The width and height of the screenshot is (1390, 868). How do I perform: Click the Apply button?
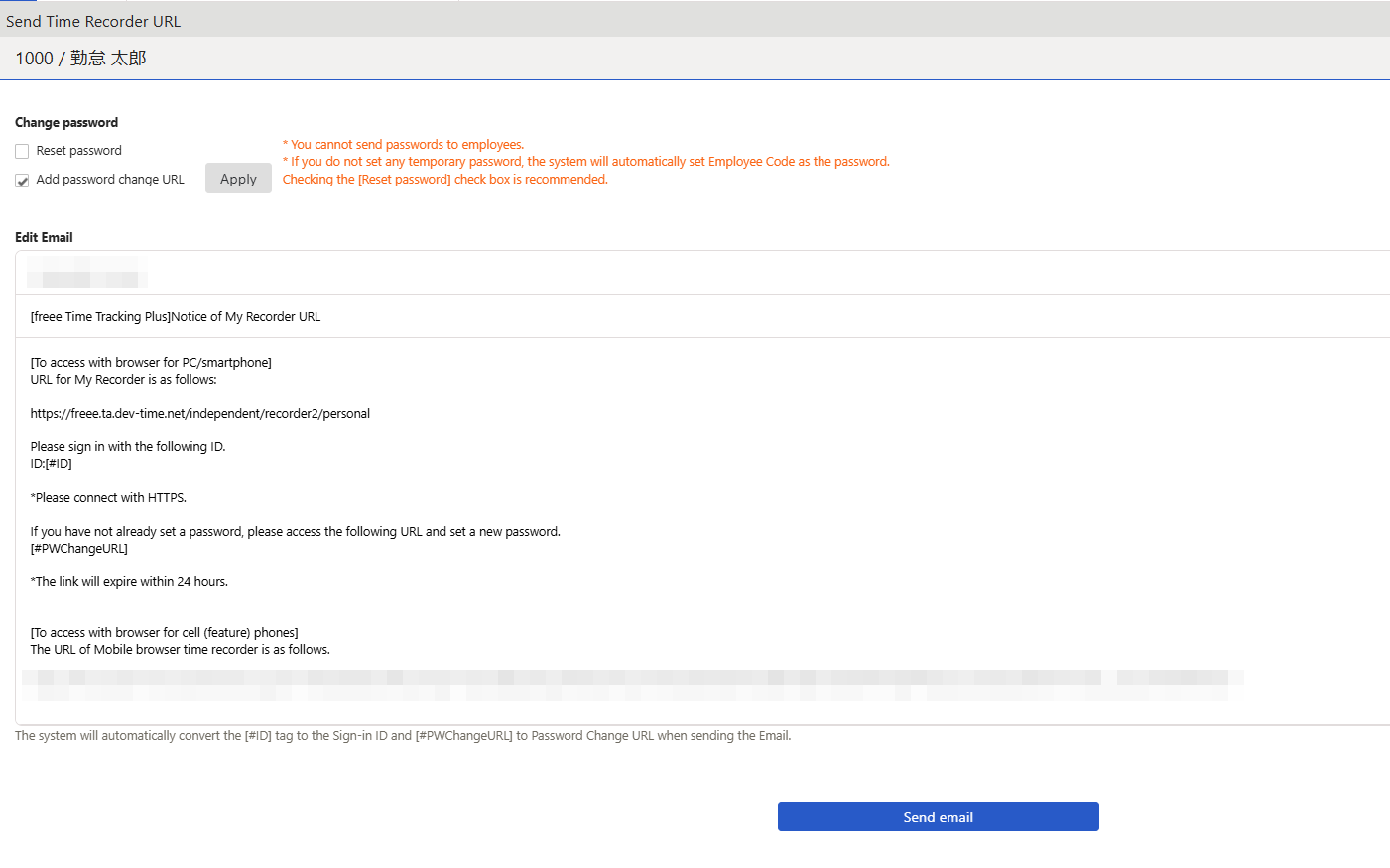tap(238, 179)
